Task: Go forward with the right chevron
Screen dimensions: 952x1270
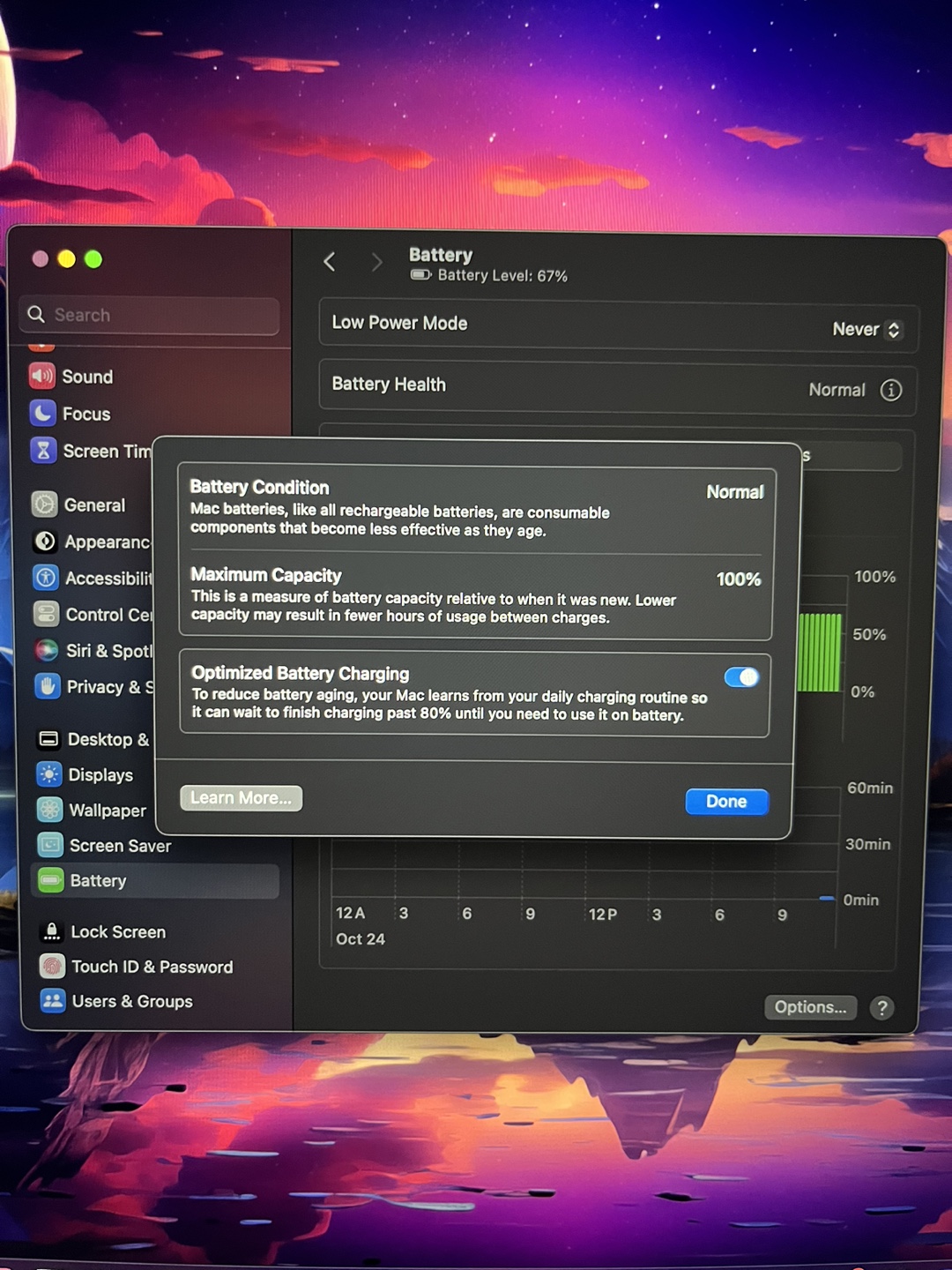Action: click(x=376, y=262)
